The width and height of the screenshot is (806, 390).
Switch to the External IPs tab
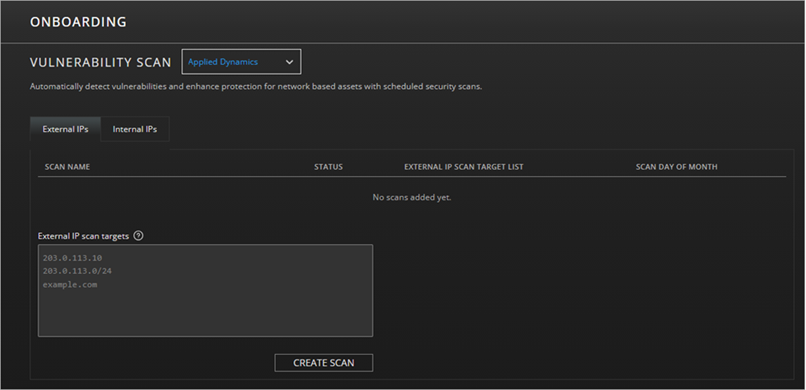[x=65, y=129]
